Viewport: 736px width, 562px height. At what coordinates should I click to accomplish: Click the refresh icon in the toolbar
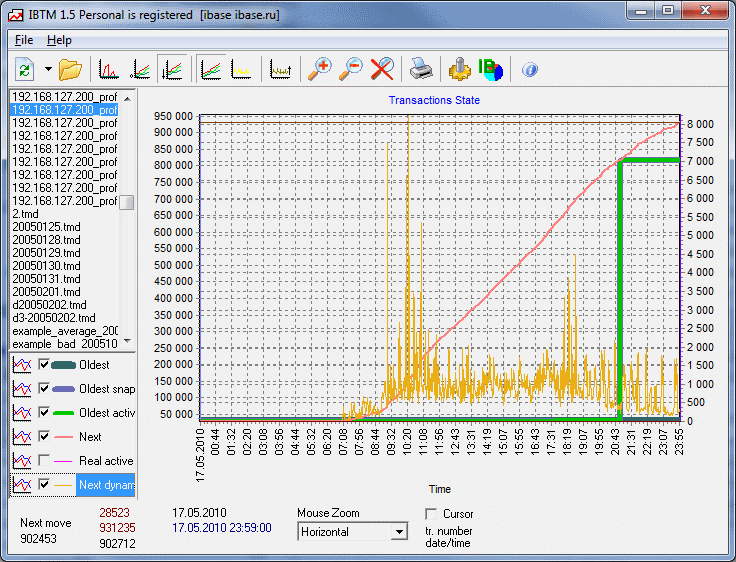click(24, 69)
